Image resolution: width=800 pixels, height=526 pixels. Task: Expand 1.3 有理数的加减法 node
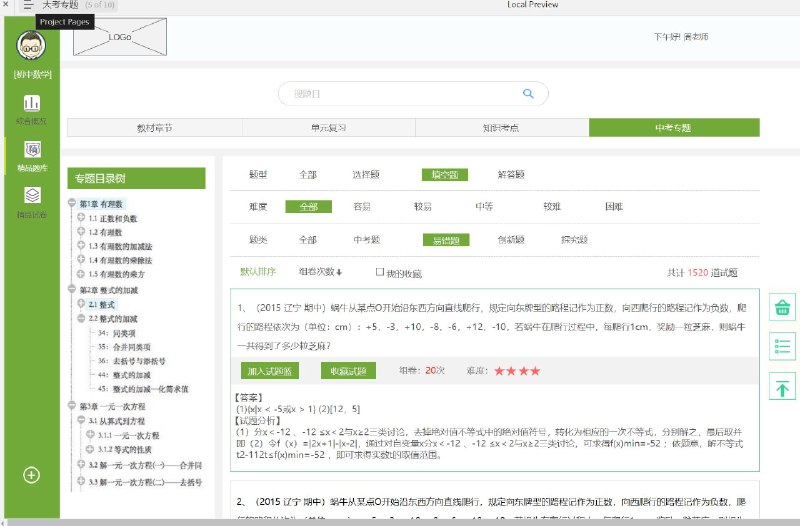tap(81, 245)
